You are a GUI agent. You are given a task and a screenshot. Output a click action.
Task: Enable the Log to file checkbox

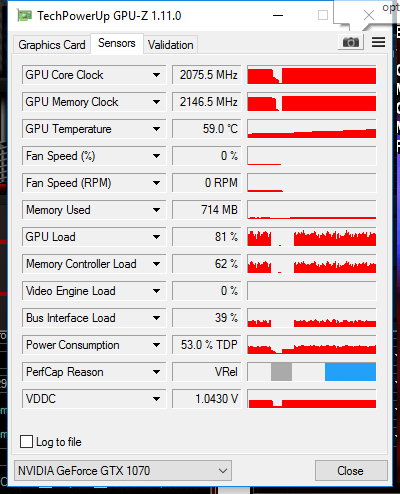(26, 442)
